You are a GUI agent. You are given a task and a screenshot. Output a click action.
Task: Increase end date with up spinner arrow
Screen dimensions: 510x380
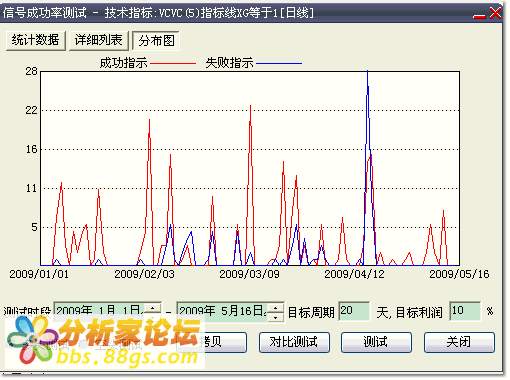click(x=276, y=308)
